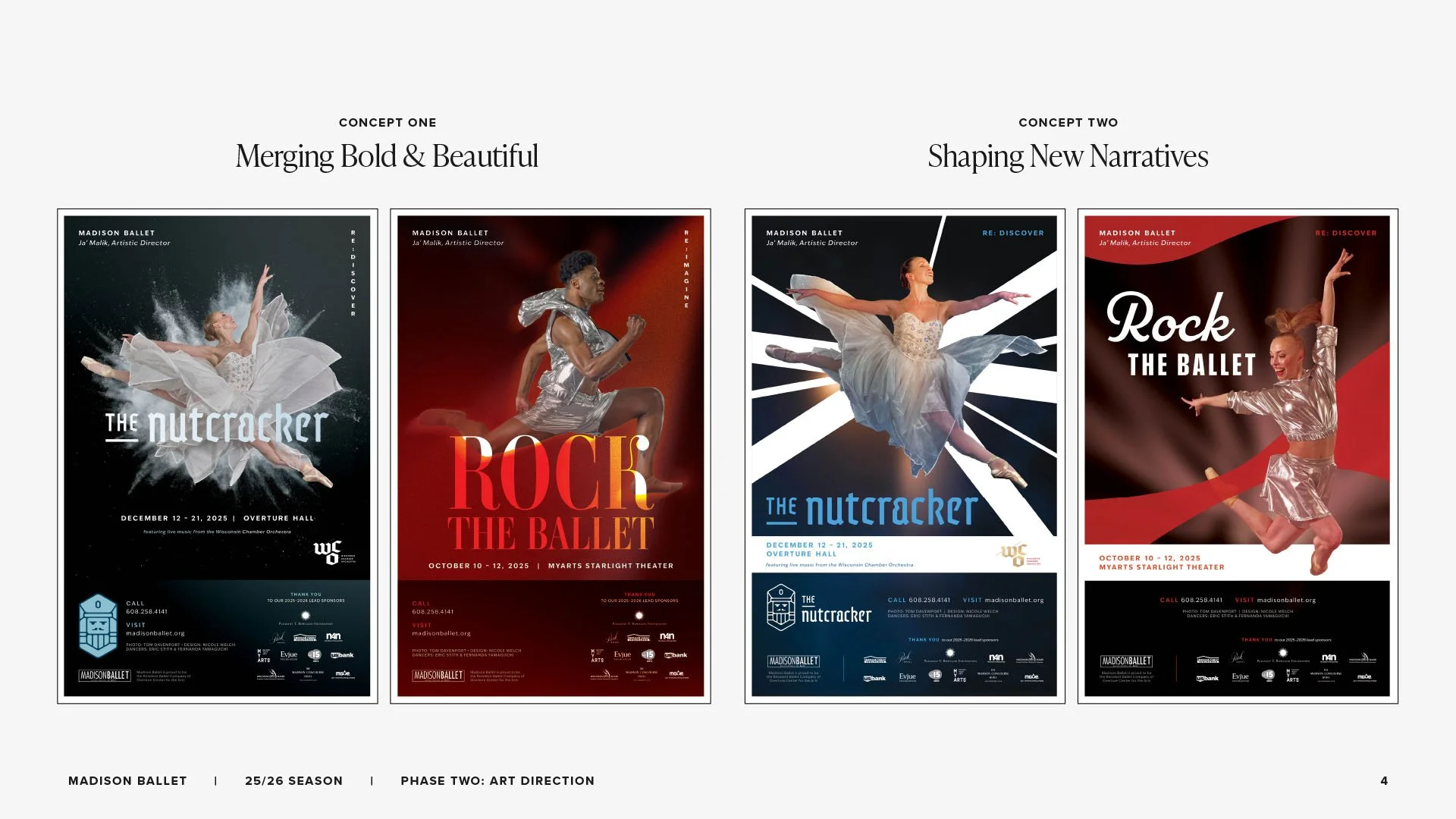Click '25/26 SEASON' in the slide footer
The height and width of the screenshot is (819, 1456).
(x=293, y=781)
